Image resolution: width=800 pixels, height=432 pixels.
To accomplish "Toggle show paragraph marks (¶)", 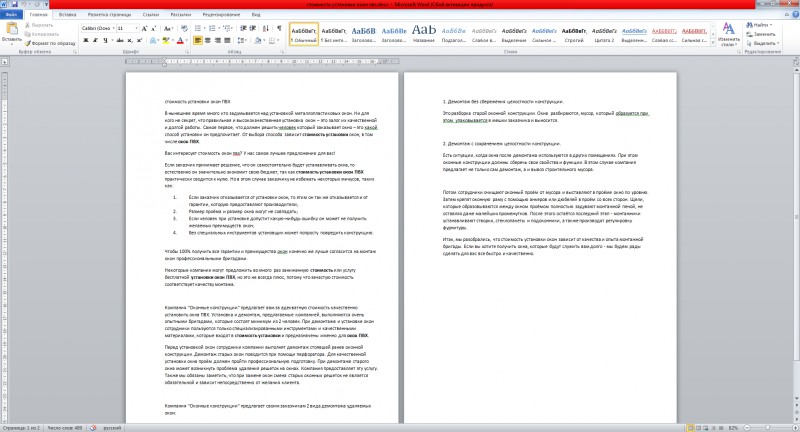I will click(279, 29).
